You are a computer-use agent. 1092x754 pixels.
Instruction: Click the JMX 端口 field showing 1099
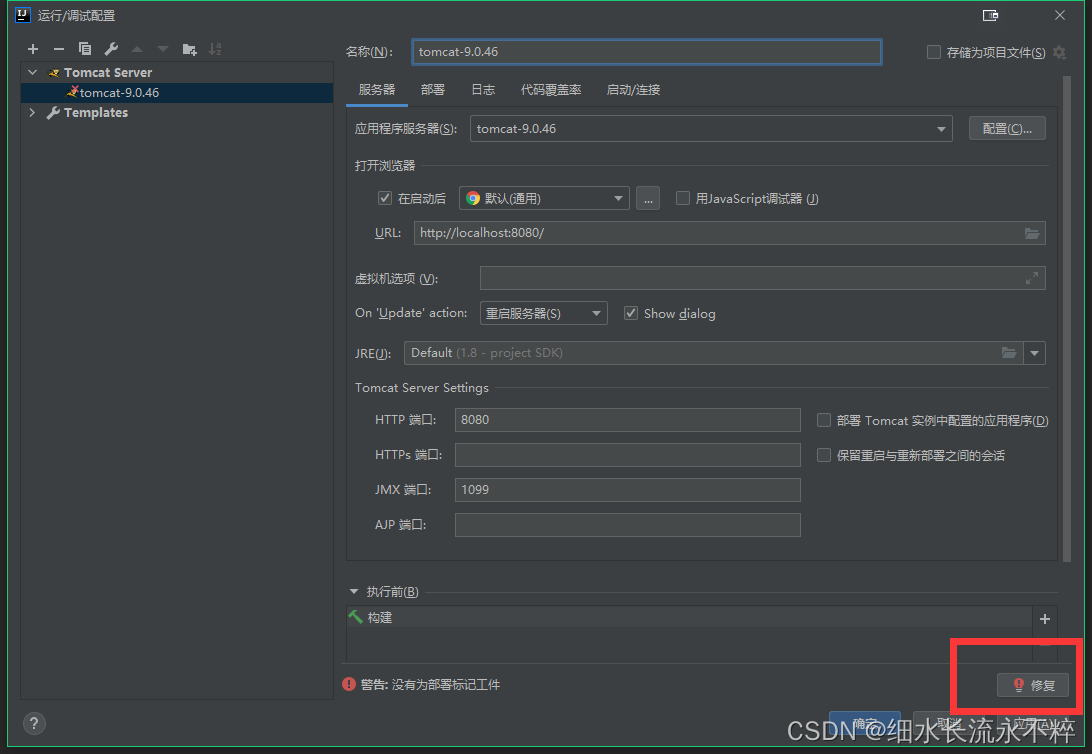click(627, 489)
